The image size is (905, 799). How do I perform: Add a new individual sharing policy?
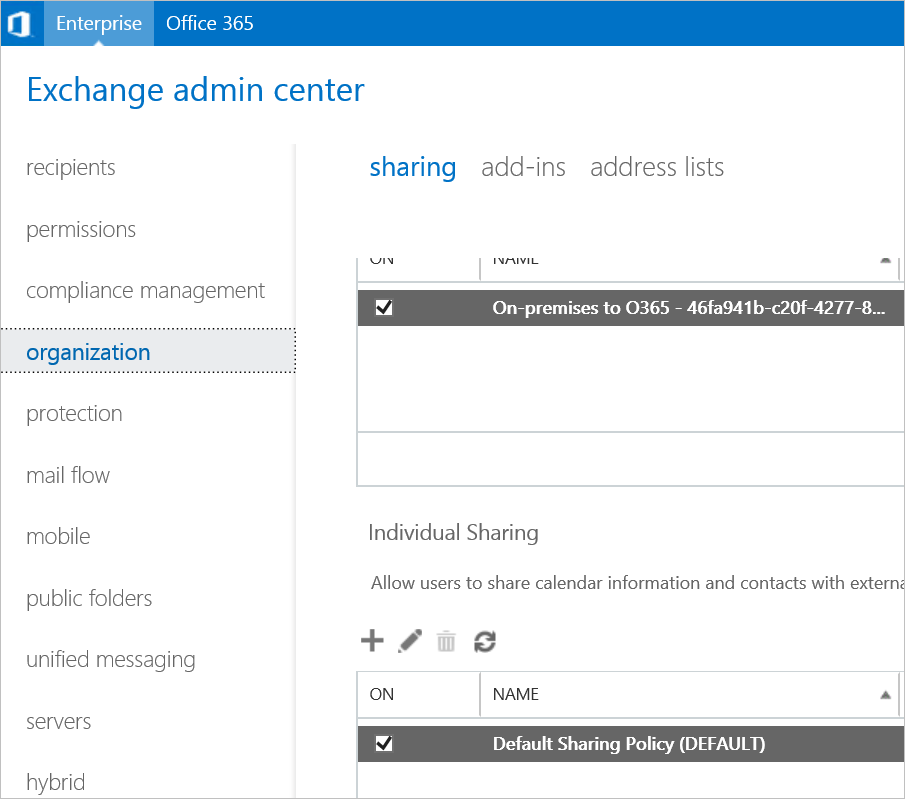pos(372,641)
